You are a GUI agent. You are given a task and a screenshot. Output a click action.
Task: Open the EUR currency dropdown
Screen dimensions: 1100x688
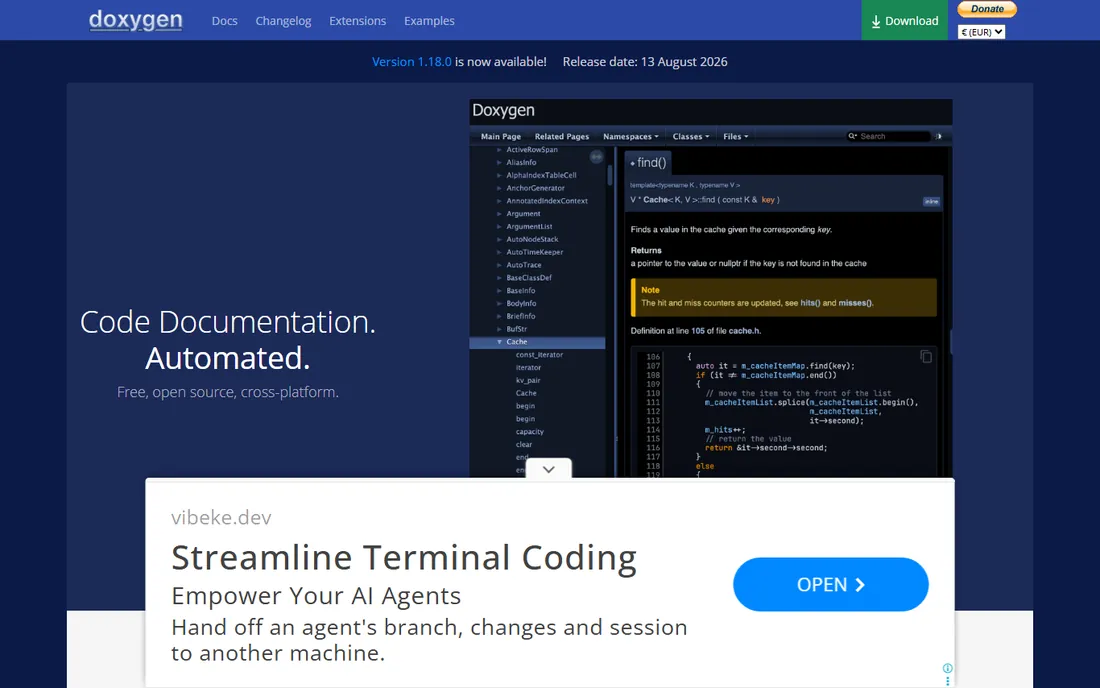[x=981, y=32]
